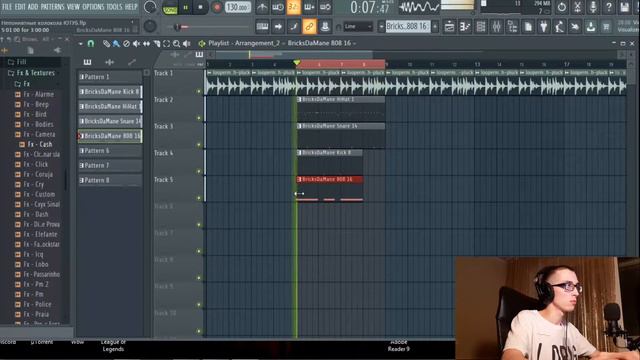Screen dimensions: 640x360
Task: Stop playback with the stop button
Action: [200, 7]
